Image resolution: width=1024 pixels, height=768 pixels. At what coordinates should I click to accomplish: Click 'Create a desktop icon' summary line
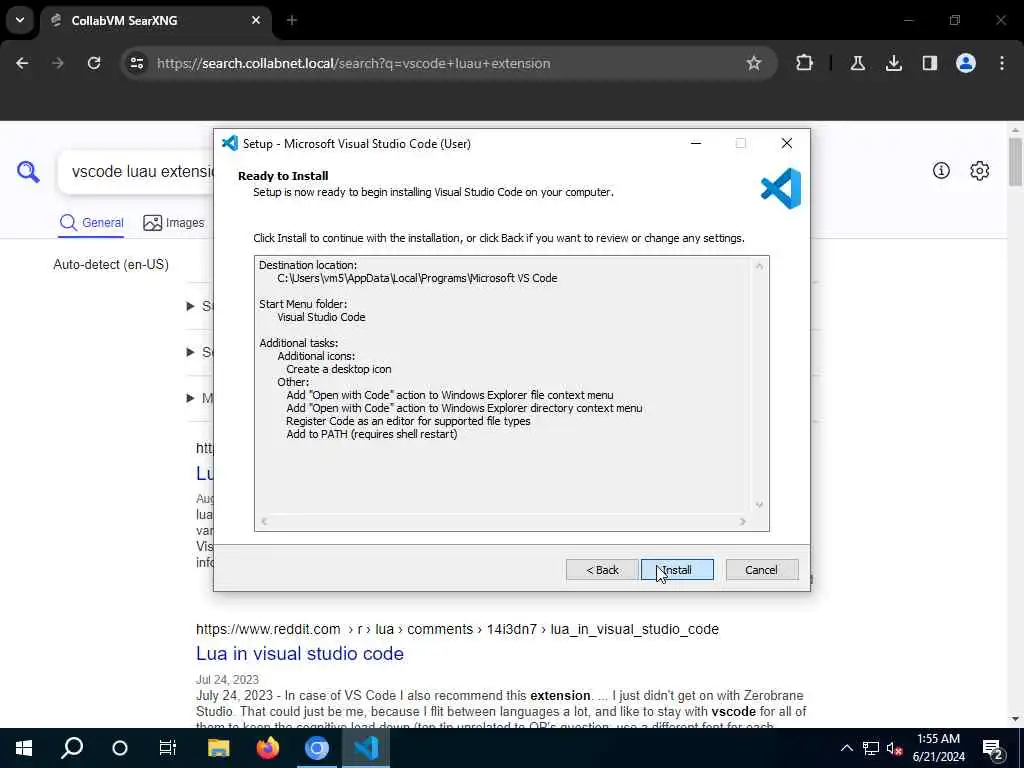[339, 369]
